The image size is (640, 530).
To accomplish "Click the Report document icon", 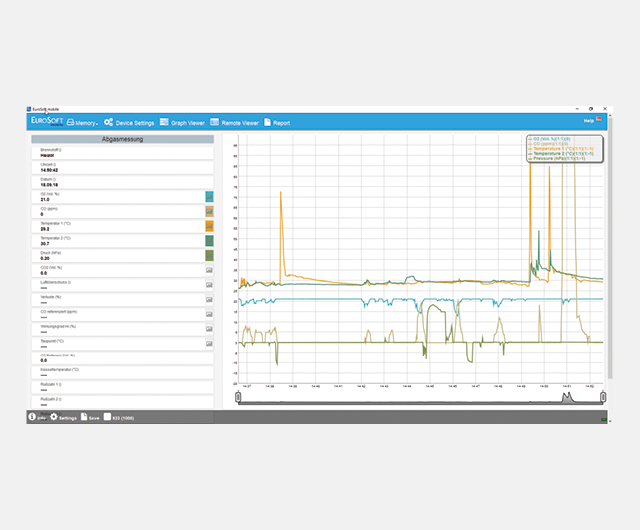I will coord(267,123).
